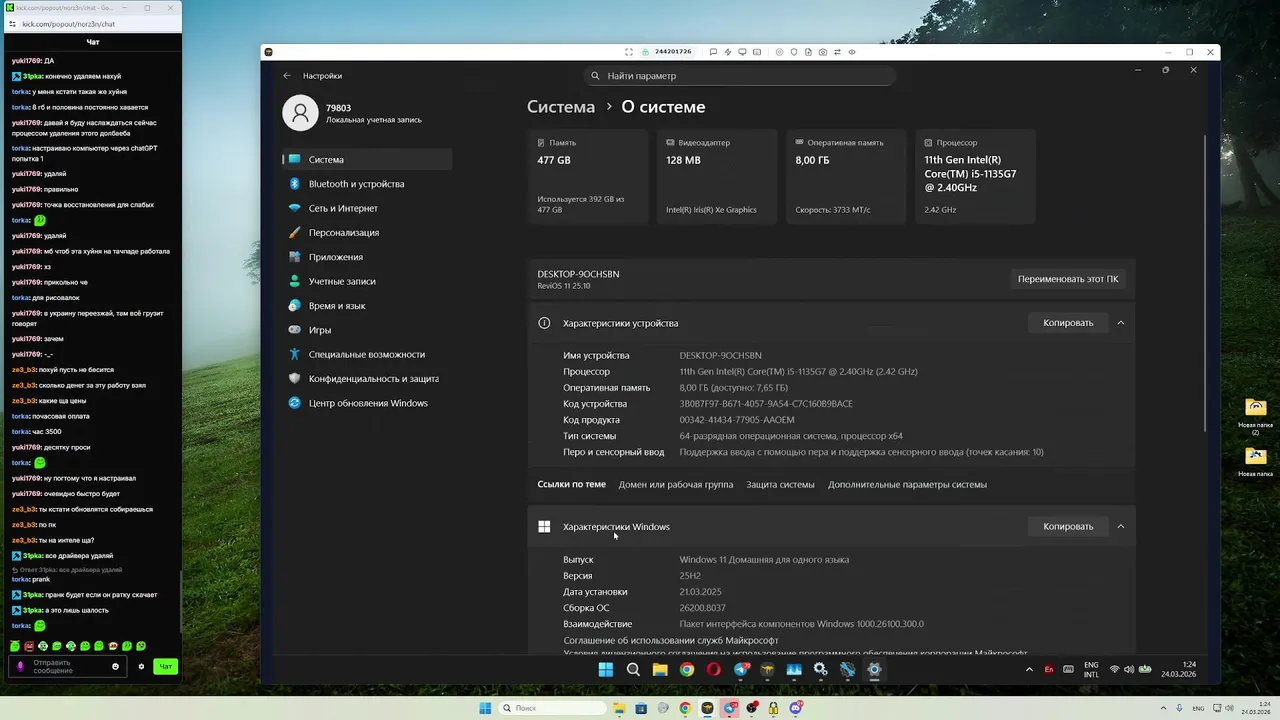Open the Защита системы link
This screenshot has width=1280, height=720.
tap(780, 484)
